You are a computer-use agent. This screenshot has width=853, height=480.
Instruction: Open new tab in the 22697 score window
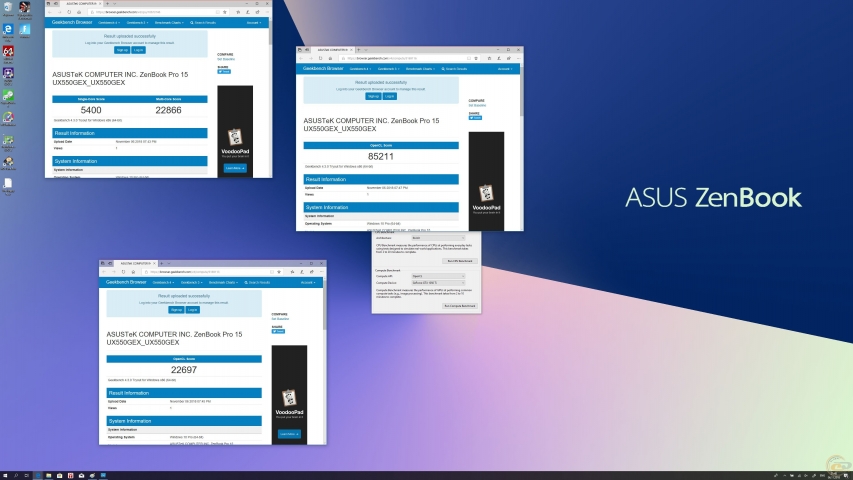click(x=162, y=263)
